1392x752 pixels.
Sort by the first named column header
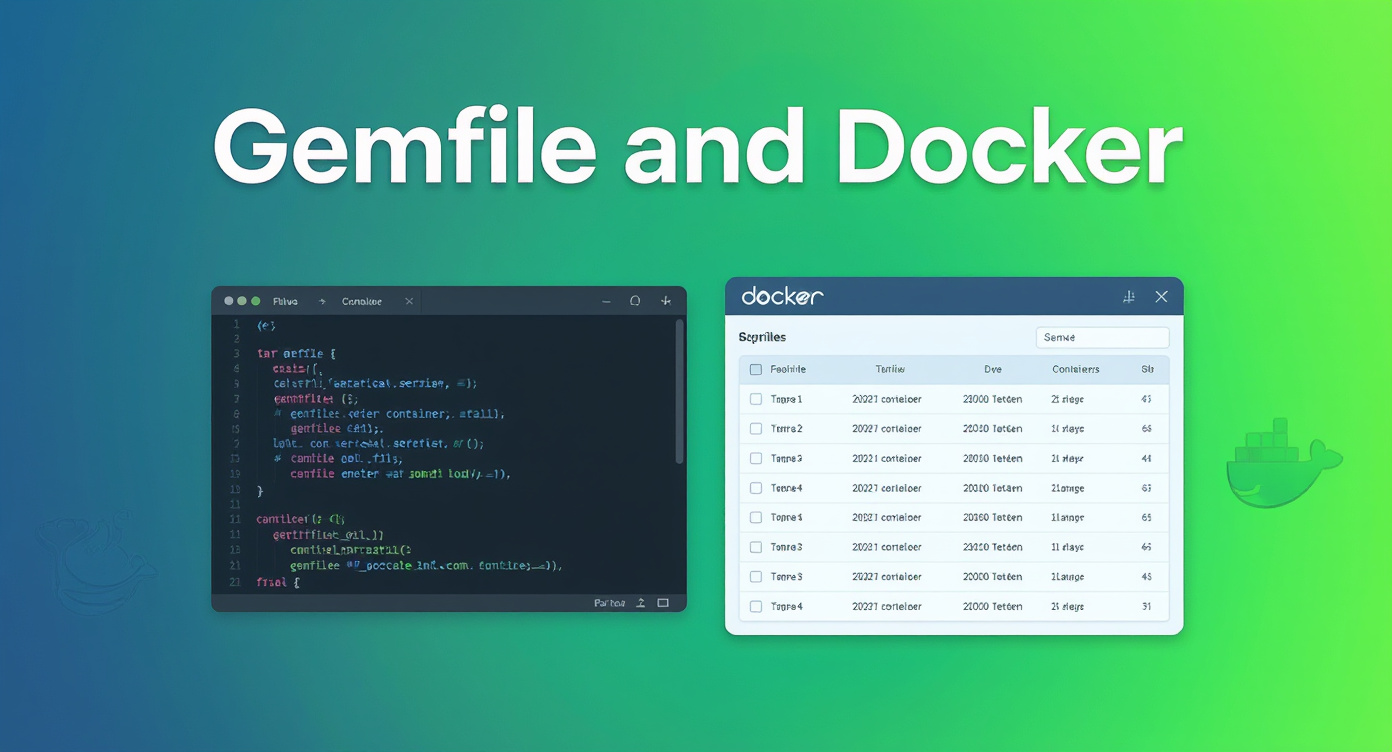(788, 370)
